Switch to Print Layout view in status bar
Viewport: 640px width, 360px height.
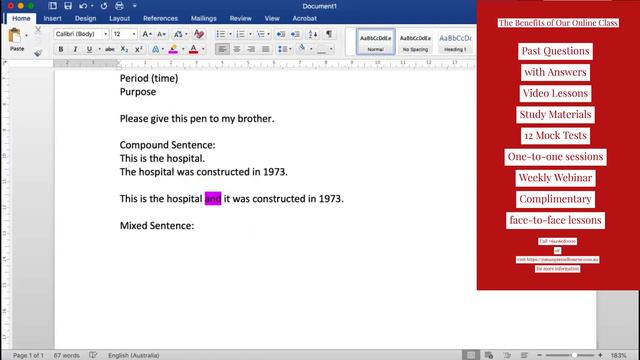(471, 355)
